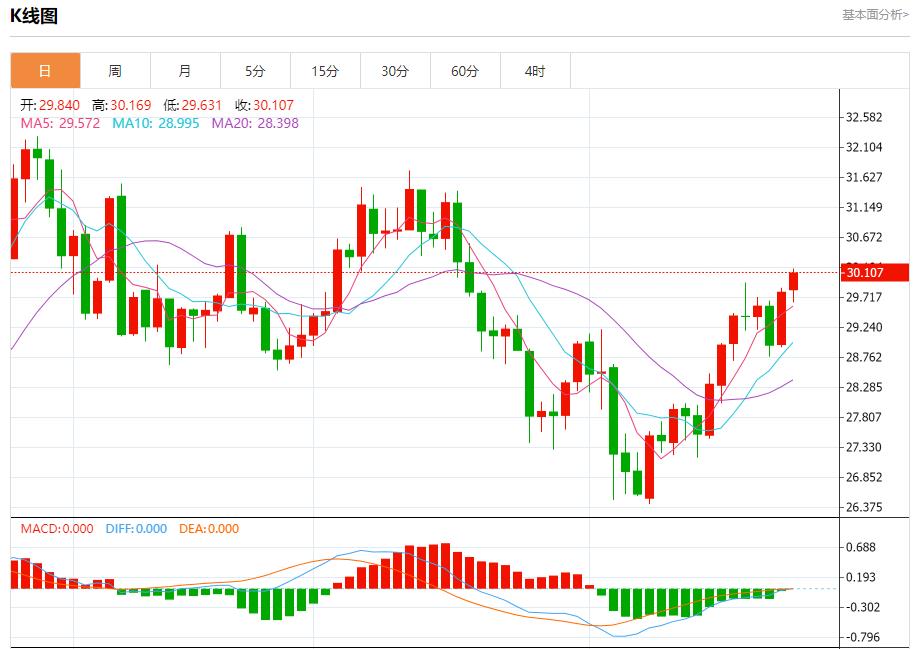Open the 5分 interval tab

[255, 71]
